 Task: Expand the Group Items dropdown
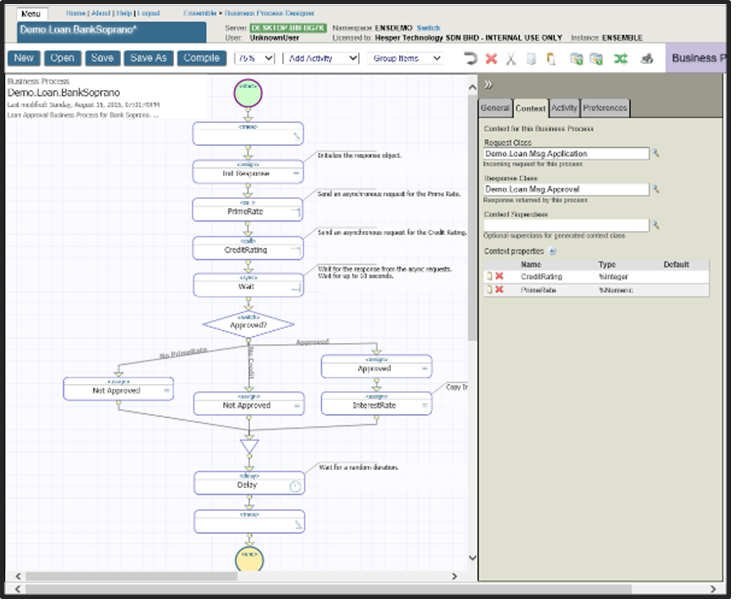406,58
